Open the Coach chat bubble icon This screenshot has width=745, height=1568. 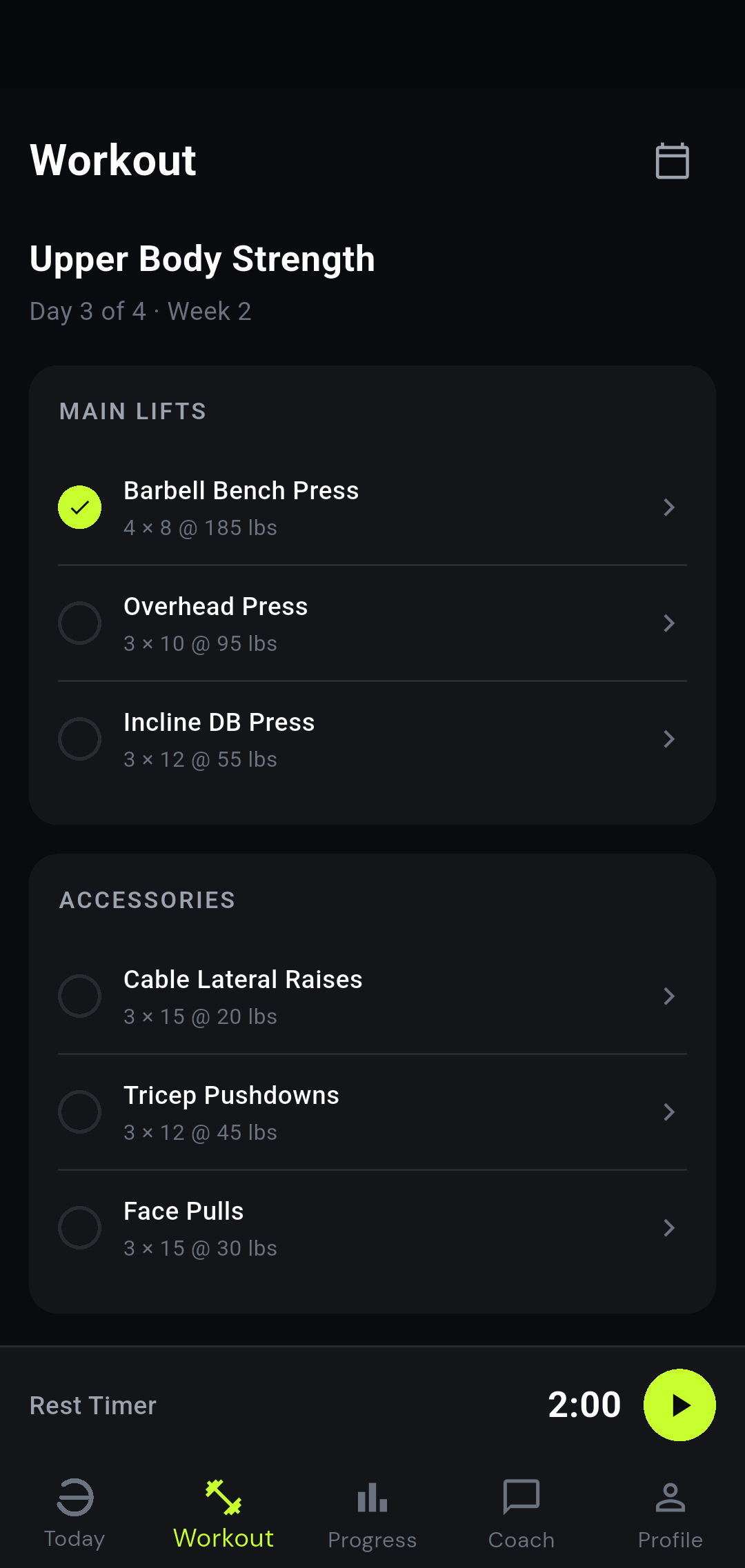[521, 1497]
